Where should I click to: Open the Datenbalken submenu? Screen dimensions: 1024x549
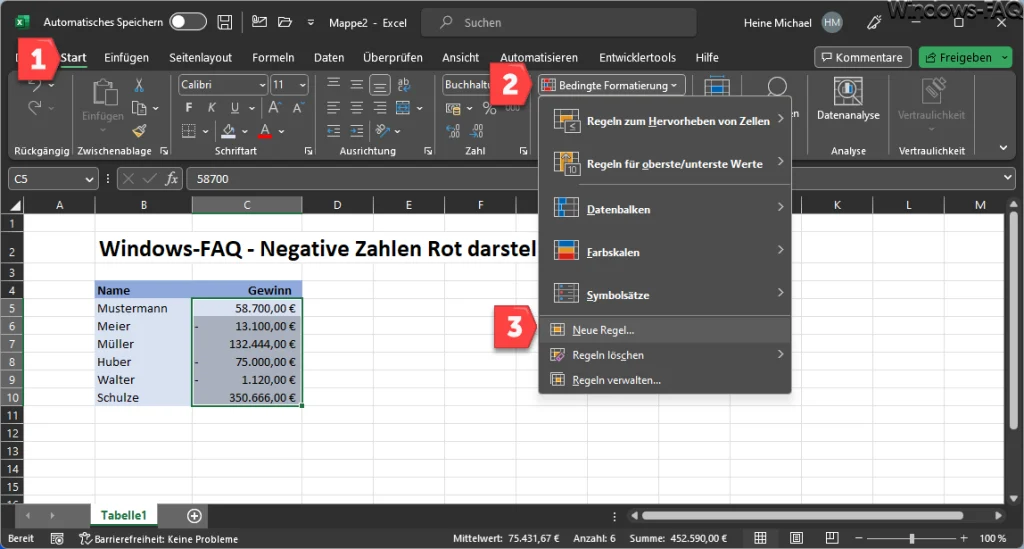click(x=665, y=209)
